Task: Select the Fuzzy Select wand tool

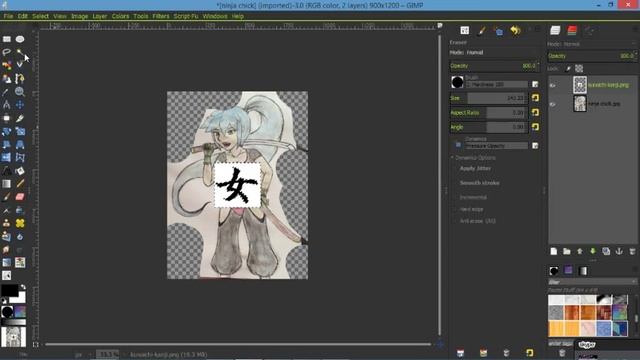Action: [x=20, y=52]
